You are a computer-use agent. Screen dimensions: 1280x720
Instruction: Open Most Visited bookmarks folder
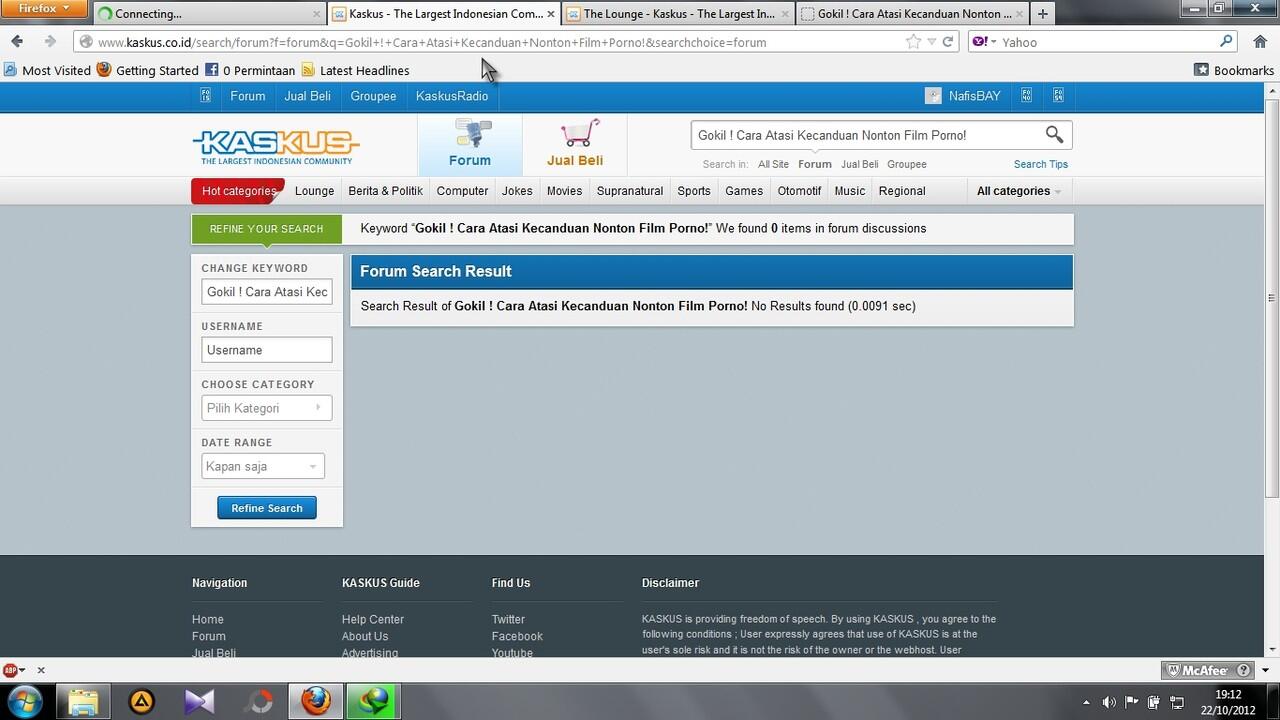tap(47, 70)
